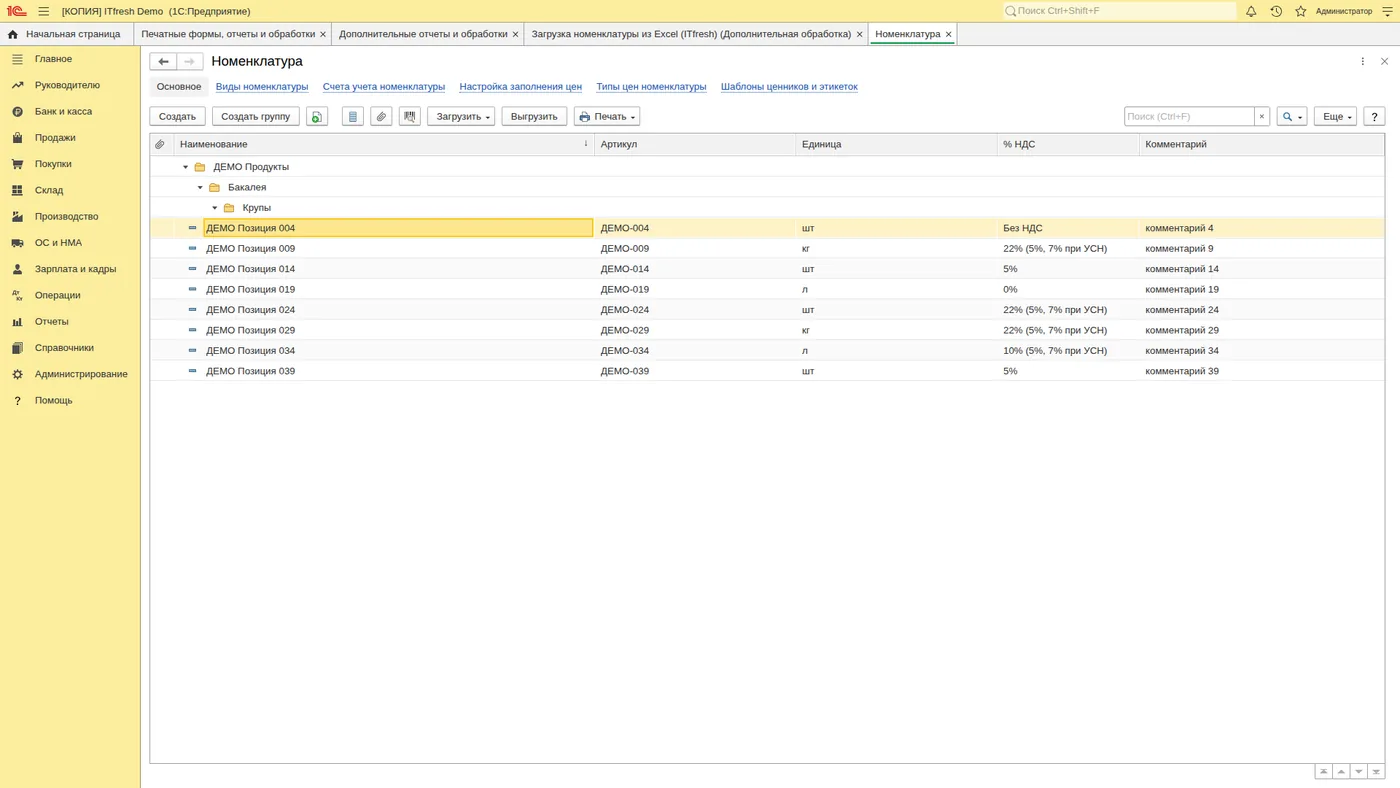Jump to list end with bottom arrow
The image size is (1400, 788).
(x=1376, y=772)
